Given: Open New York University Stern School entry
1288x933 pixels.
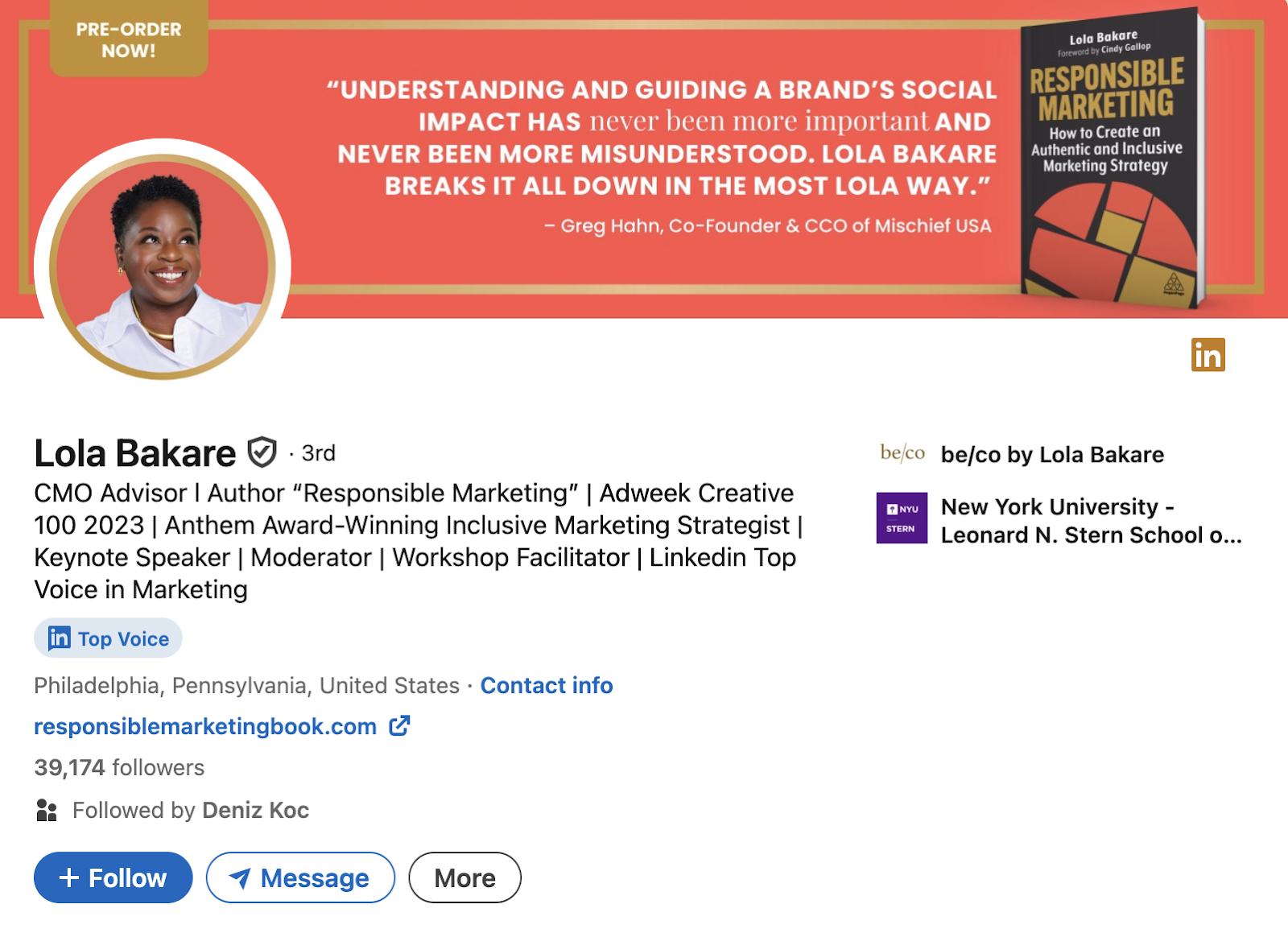Looking at the screenshot, I should (1091, 521).
